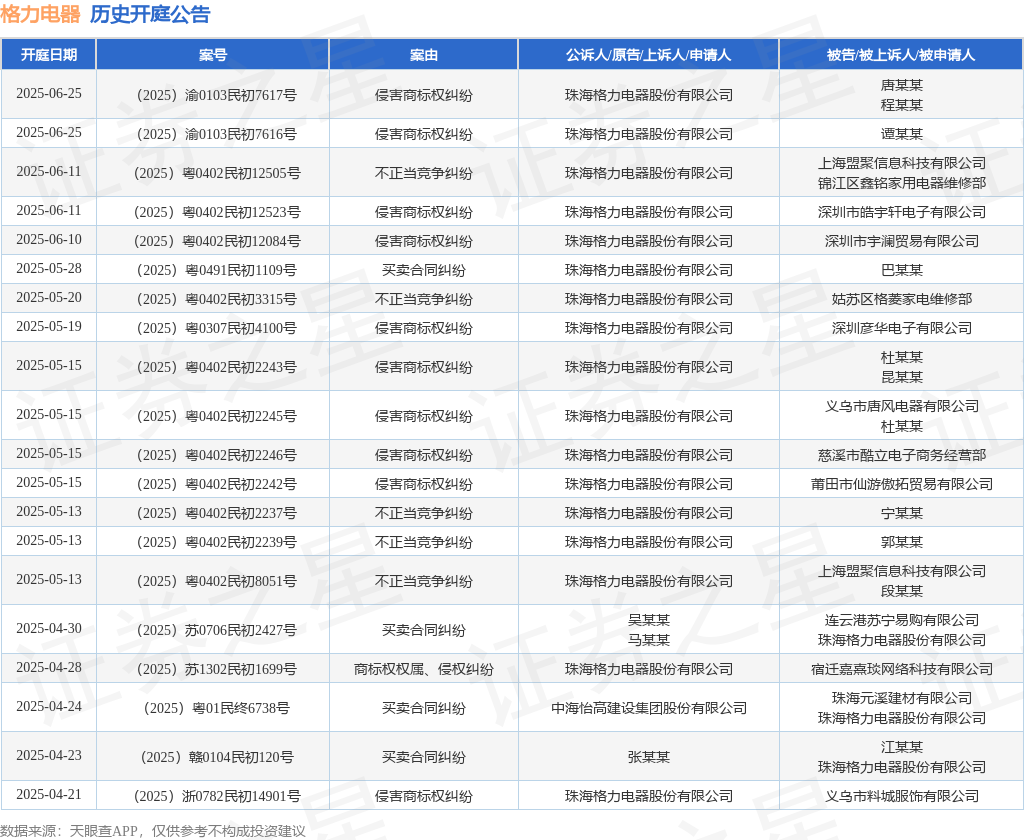Click plaintiff 吴某某

coord(648,621)
